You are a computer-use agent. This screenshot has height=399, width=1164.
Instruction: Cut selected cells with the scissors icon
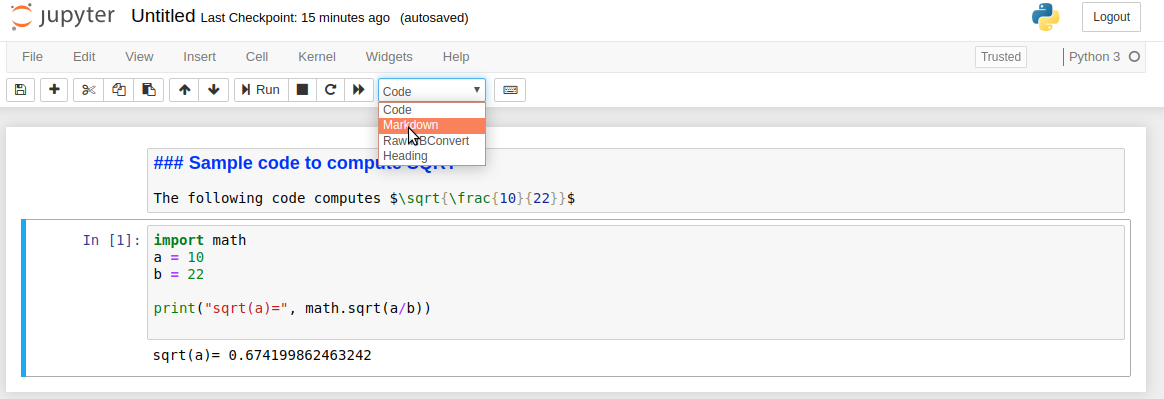(x=88, y=90)
